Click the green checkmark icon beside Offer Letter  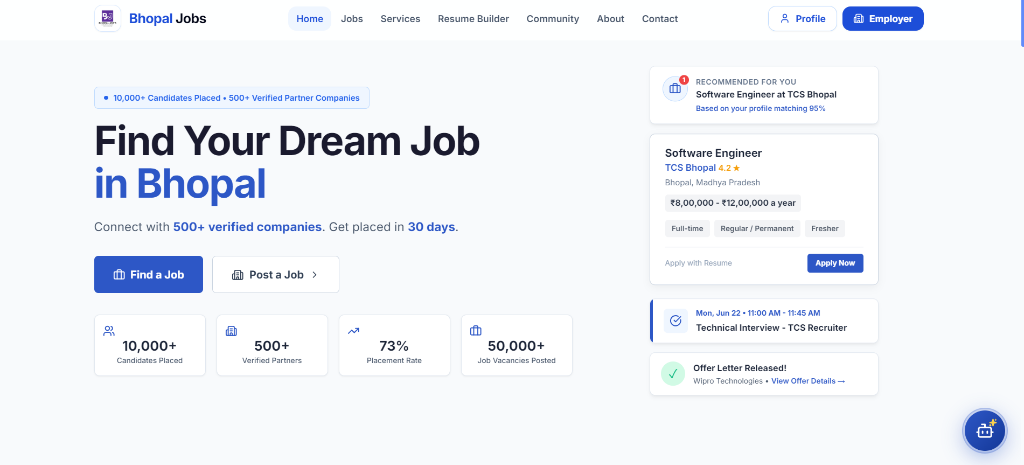pyautogui.click(x=673, y=374)
